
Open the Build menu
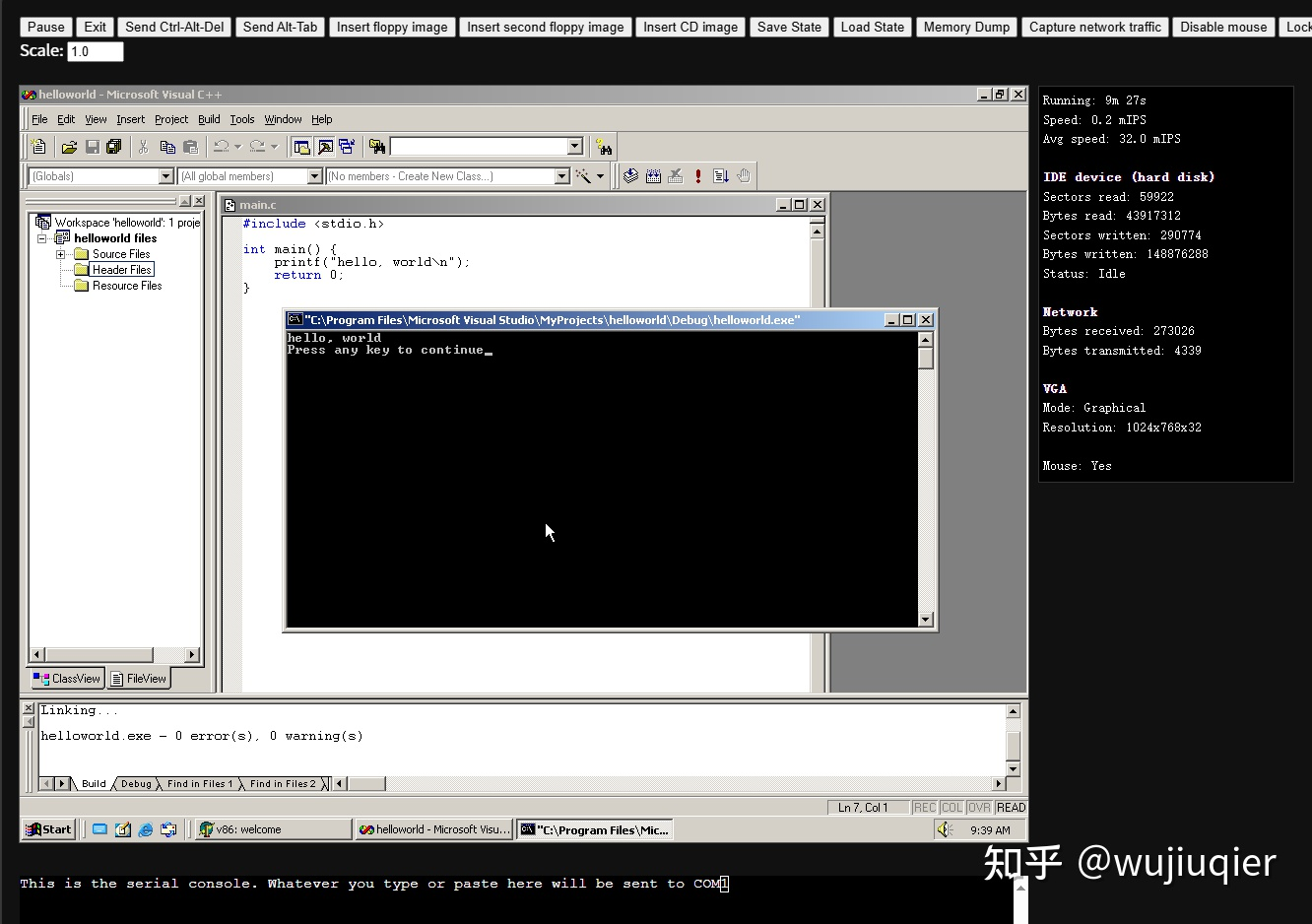[209, 119]
